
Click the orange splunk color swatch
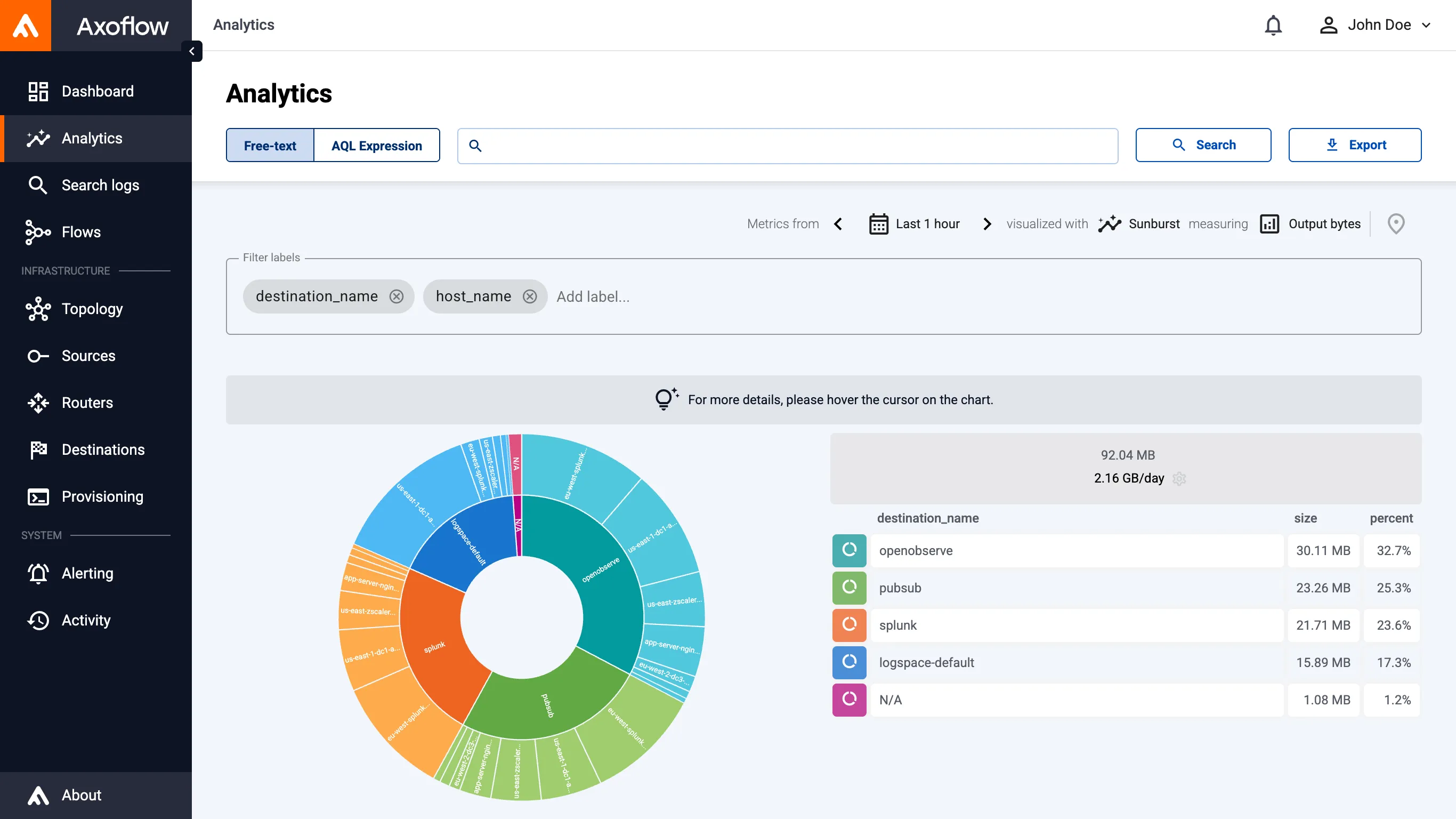pos(849,625)
